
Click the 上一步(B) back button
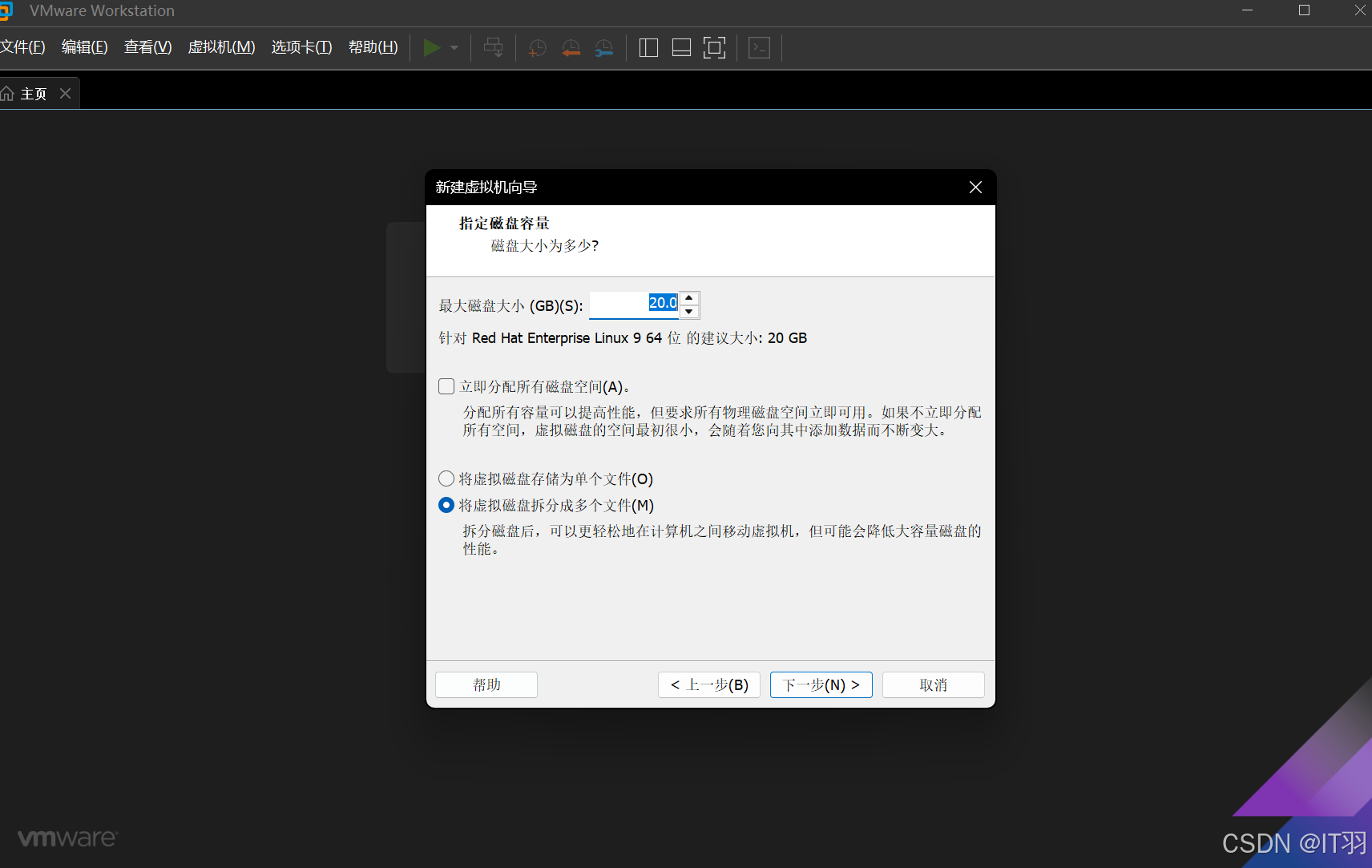pos(709,684)
